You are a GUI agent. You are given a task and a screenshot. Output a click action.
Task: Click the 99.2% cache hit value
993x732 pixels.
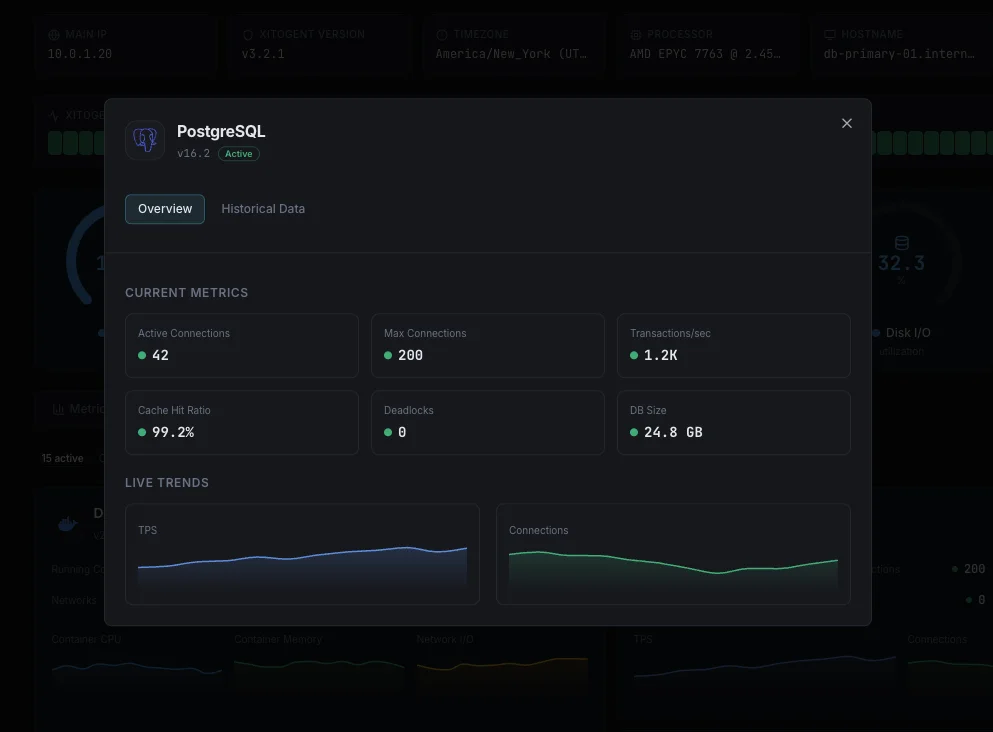coord(173,432)
